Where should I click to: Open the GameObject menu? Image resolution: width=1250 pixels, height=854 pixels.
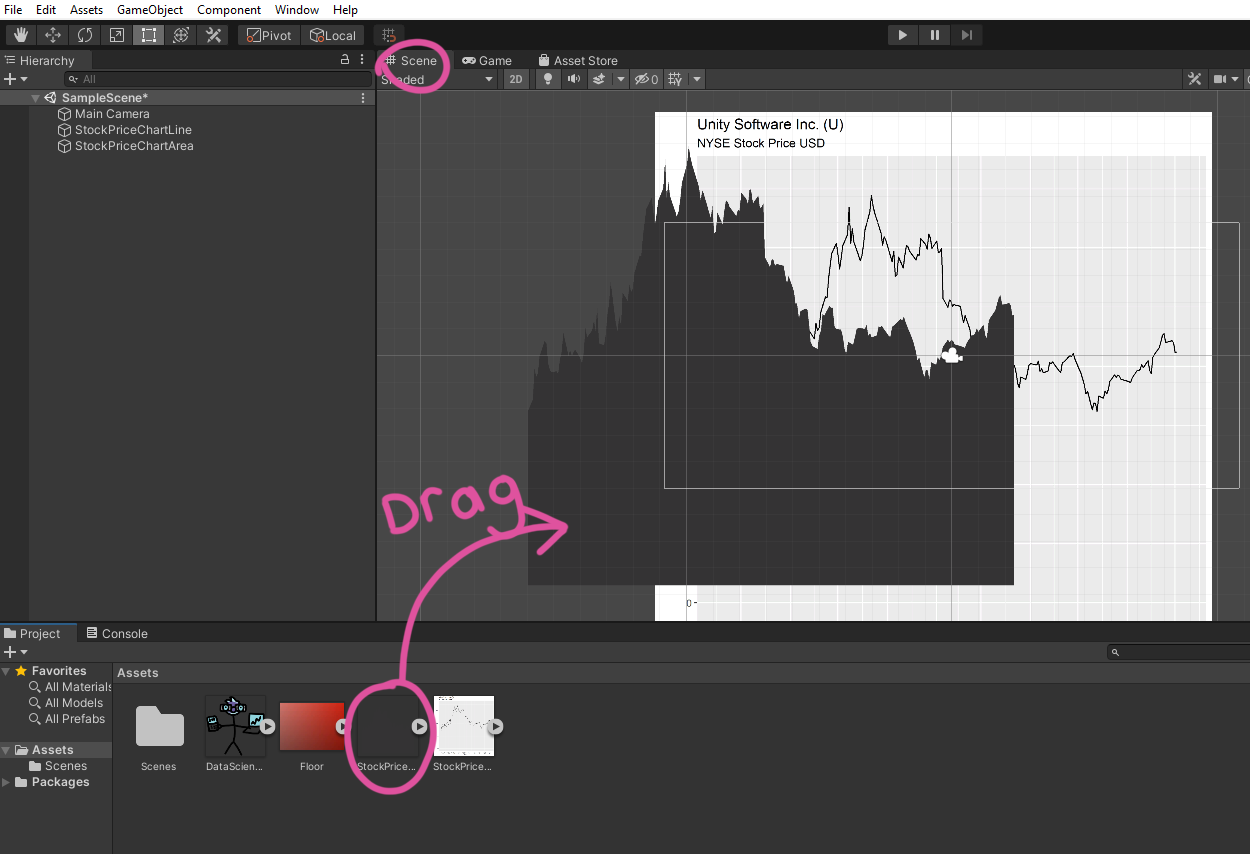150,9
